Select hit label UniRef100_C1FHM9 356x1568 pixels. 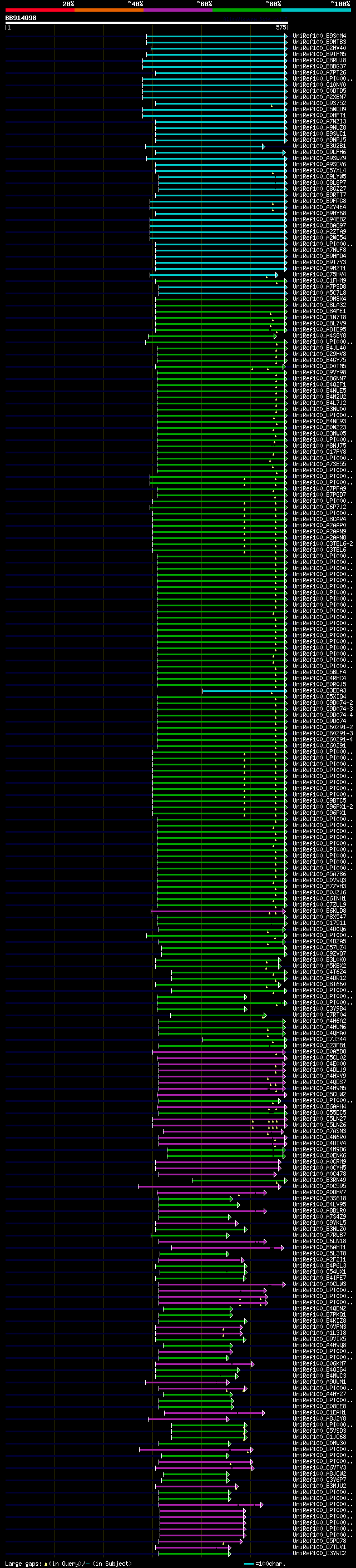click(x=319, y=280)
